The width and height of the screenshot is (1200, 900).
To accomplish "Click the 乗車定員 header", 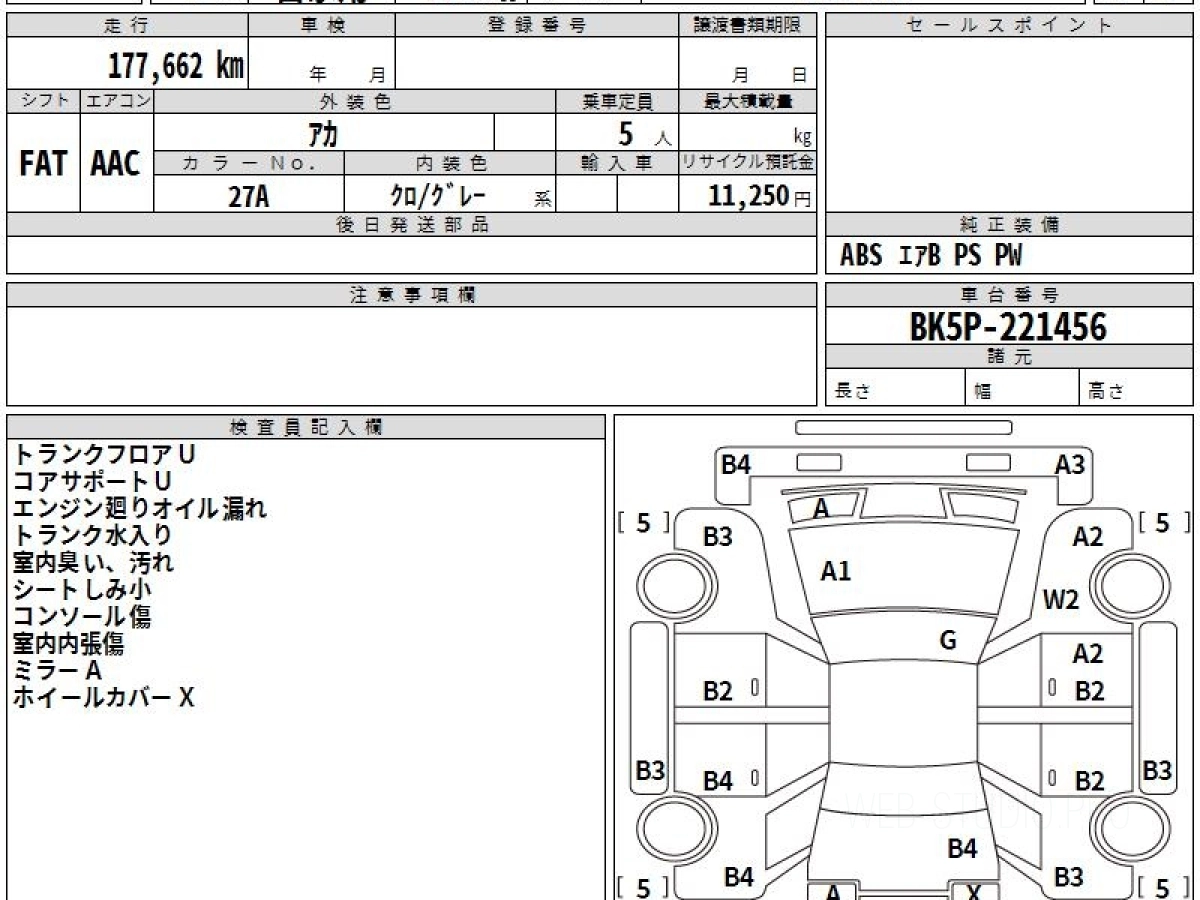I will (x=617, y=101).
